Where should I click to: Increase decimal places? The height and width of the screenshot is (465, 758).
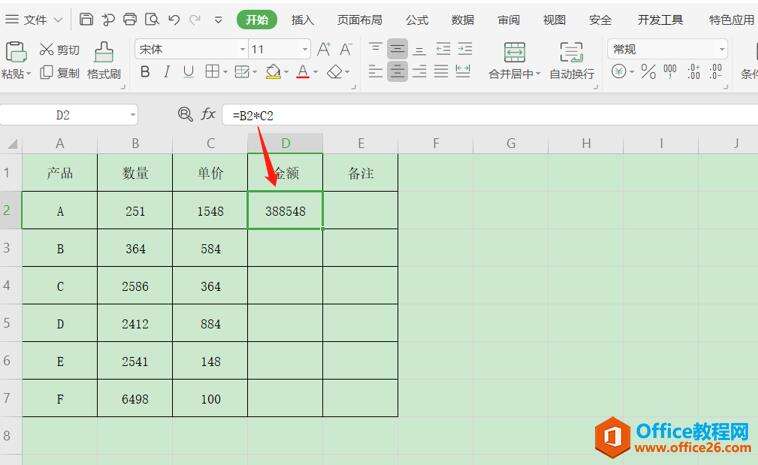pos(694,72)
